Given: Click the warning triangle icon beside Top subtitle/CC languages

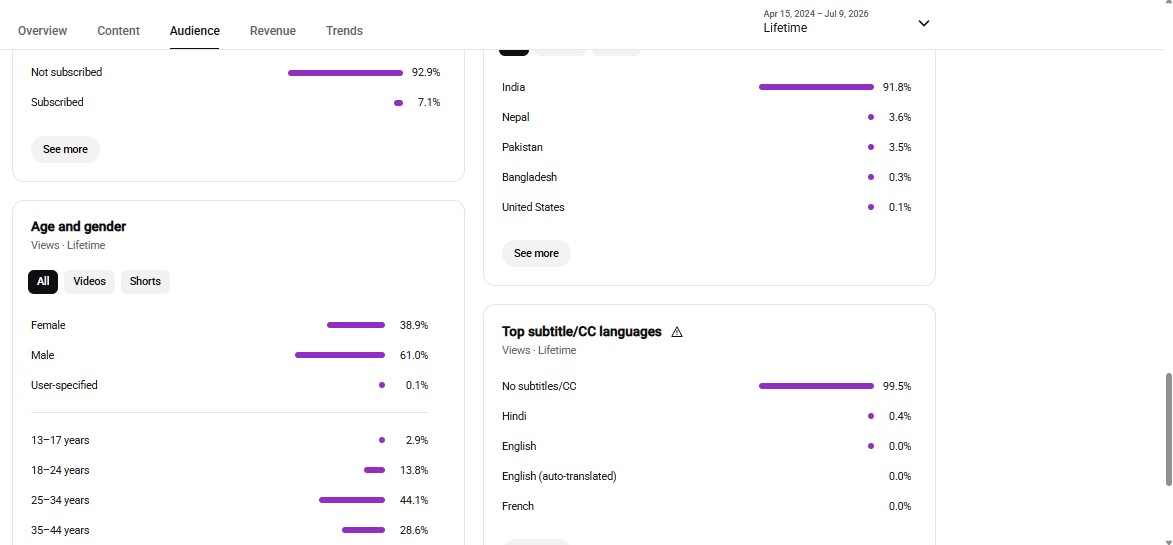Looking at the screenshot, I should (x=677, y=332).
